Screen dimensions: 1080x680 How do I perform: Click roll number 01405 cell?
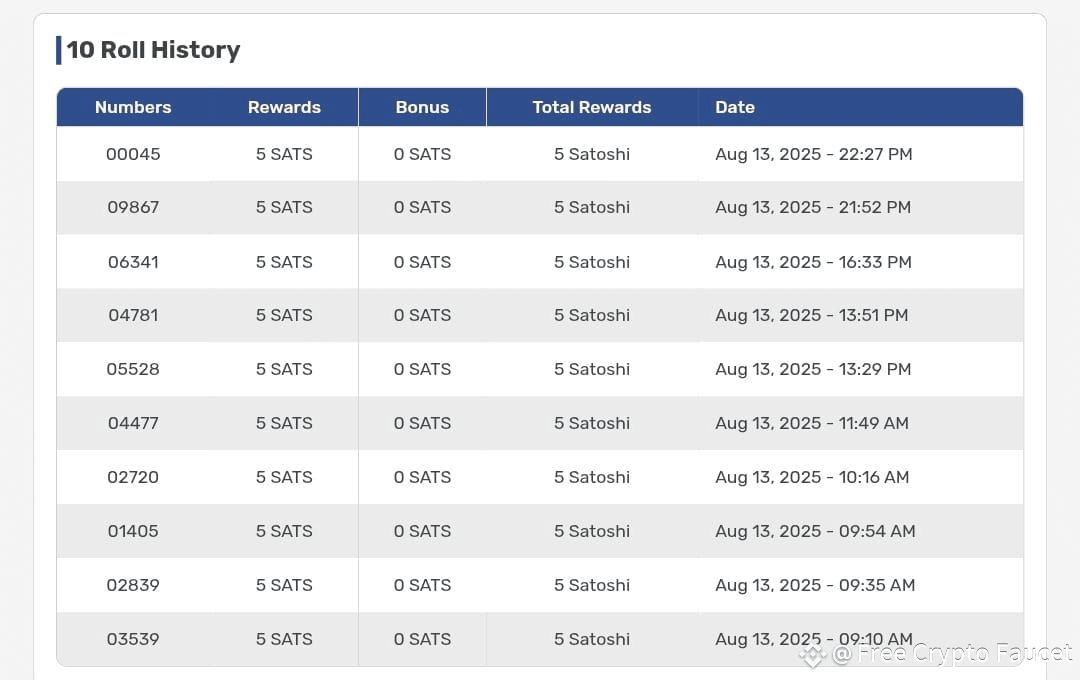(133, 530)
